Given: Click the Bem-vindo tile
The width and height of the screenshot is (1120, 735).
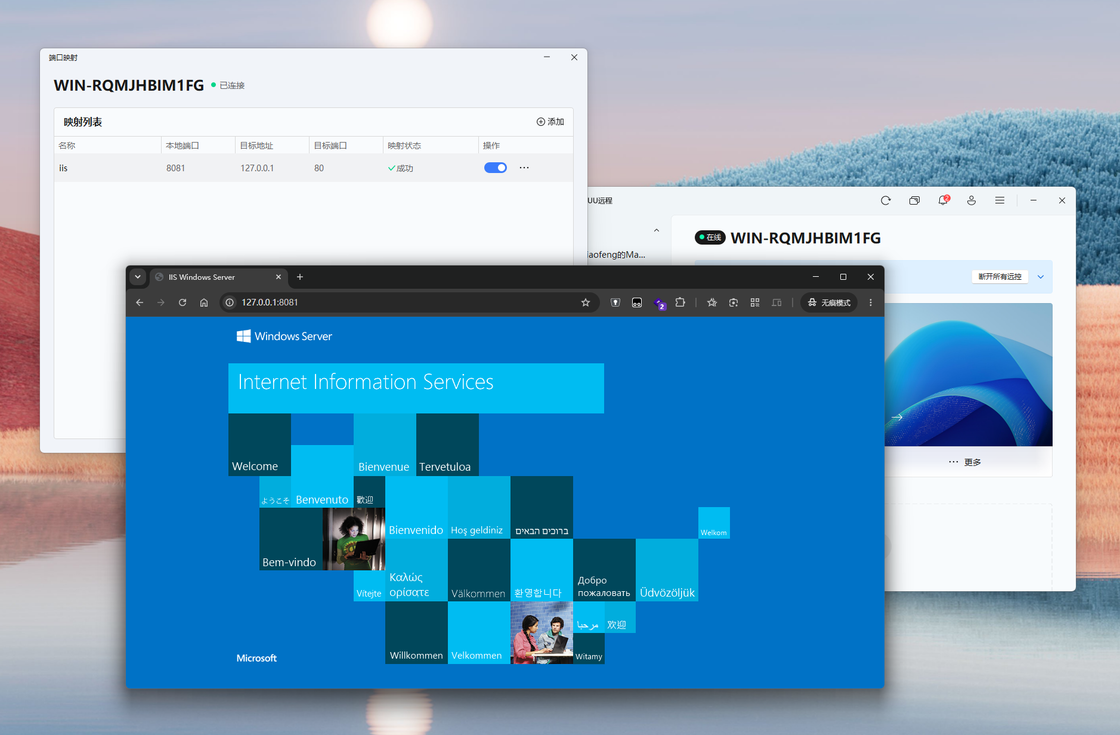Looking at the screenshot, I should pos(291,539).
